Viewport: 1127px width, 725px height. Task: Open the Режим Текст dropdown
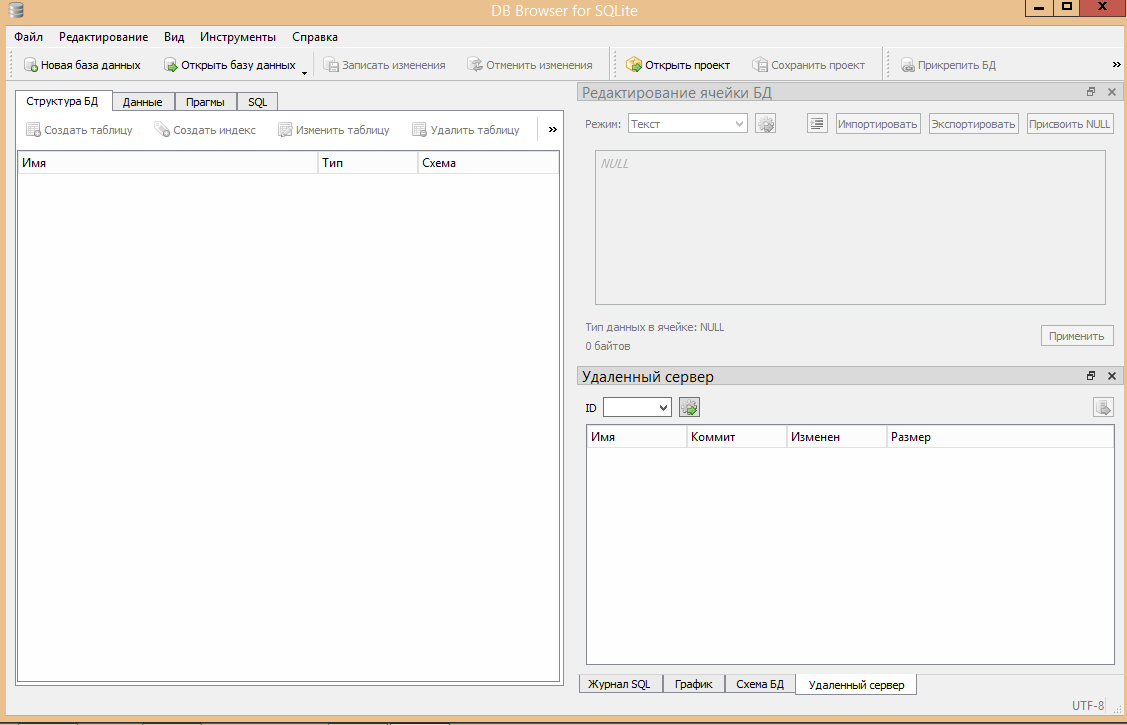[688, 124]
